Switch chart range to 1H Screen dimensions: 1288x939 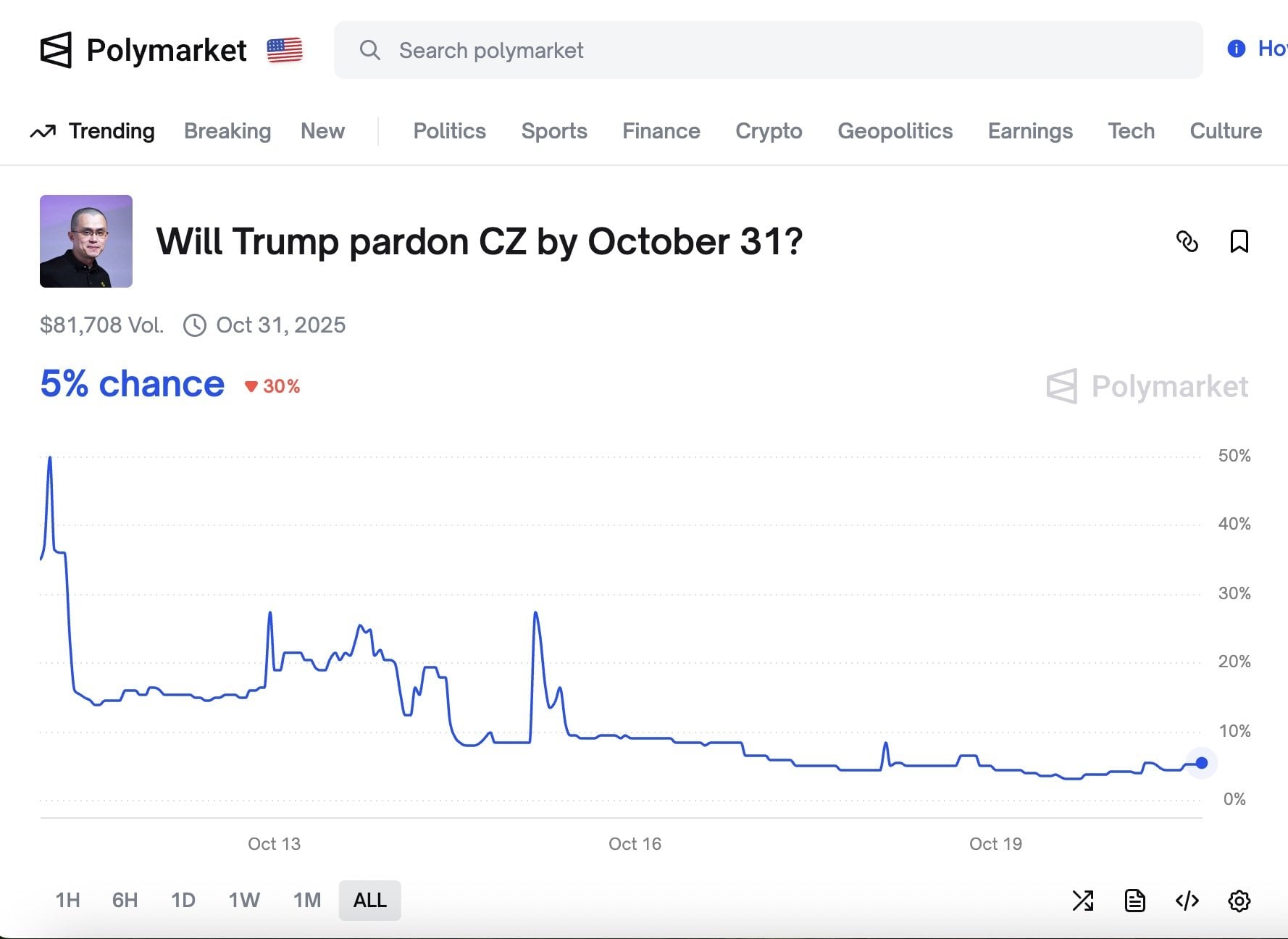pyautogui.click(x=67, y=901)
